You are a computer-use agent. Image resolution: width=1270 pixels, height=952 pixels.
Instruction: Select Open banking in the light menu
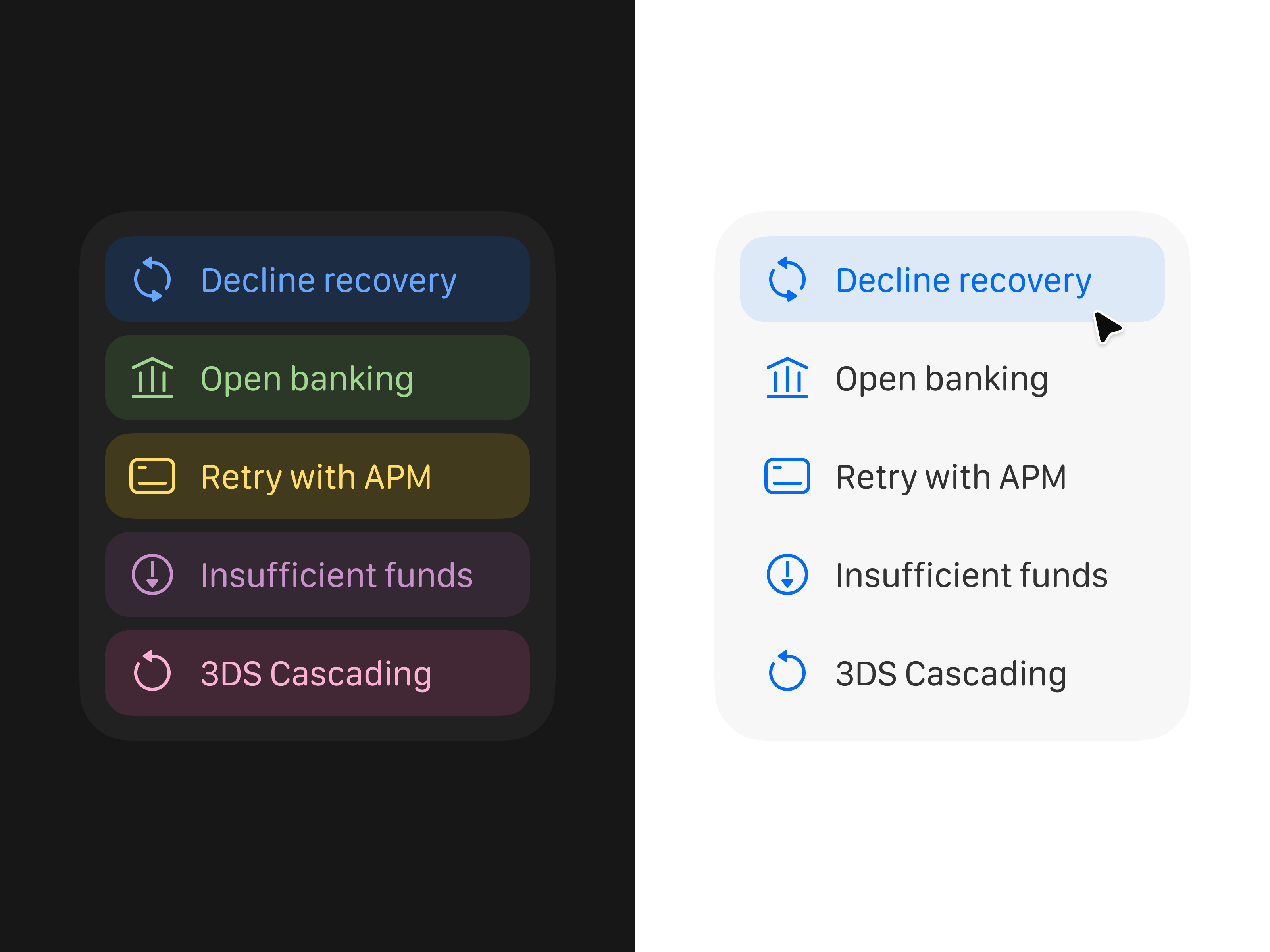(x=952, y=378)
